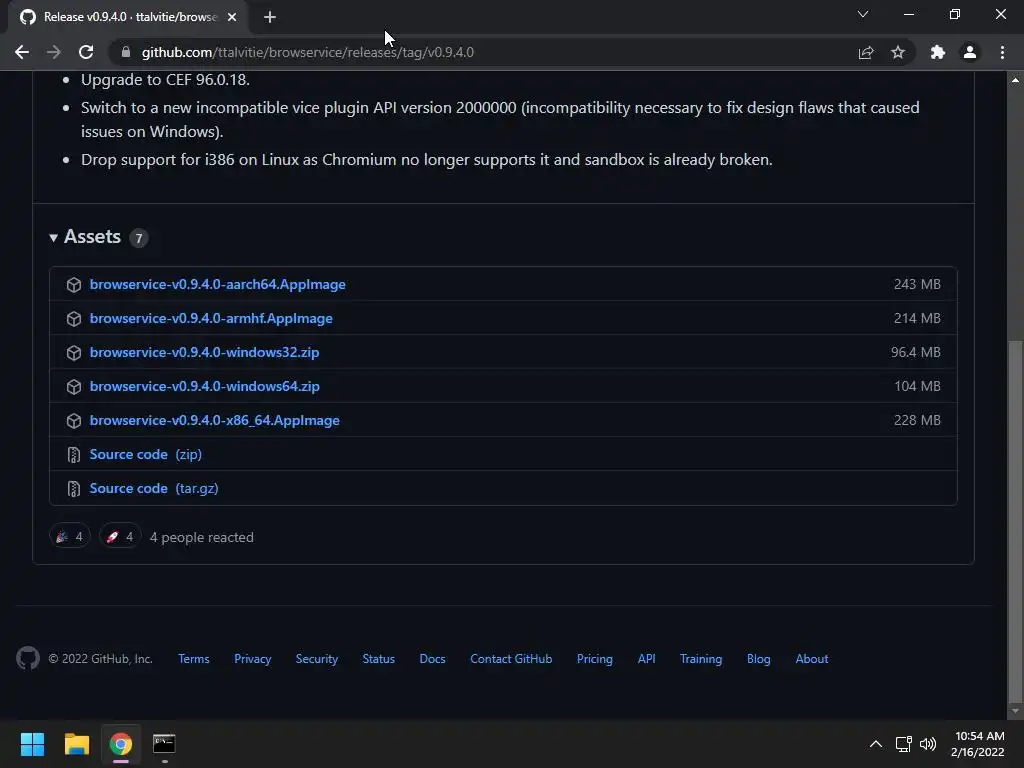This screenshot has width=1024, height=768.
Task: Click the package icon beside armhf AppImage
Action: 74,319
